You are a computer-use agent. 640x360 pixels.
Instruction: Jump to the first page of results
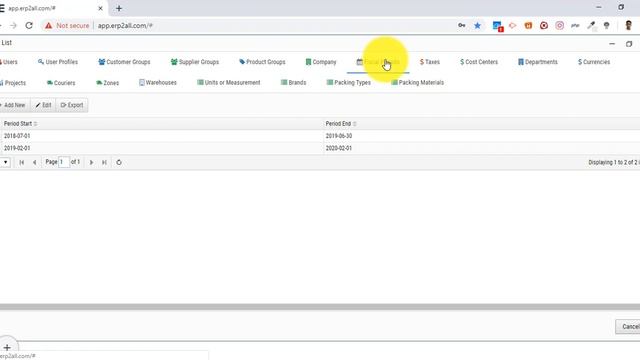pos(22,162)
